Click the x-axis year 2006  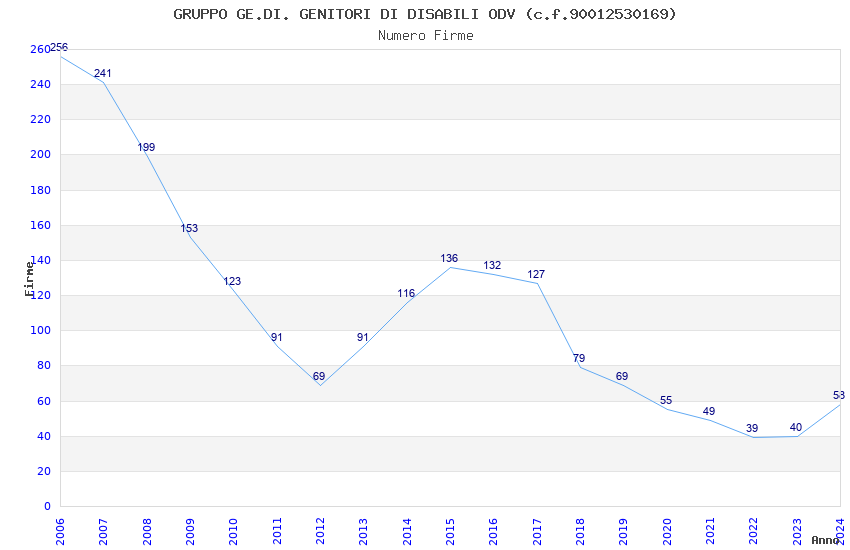(60, 532)
